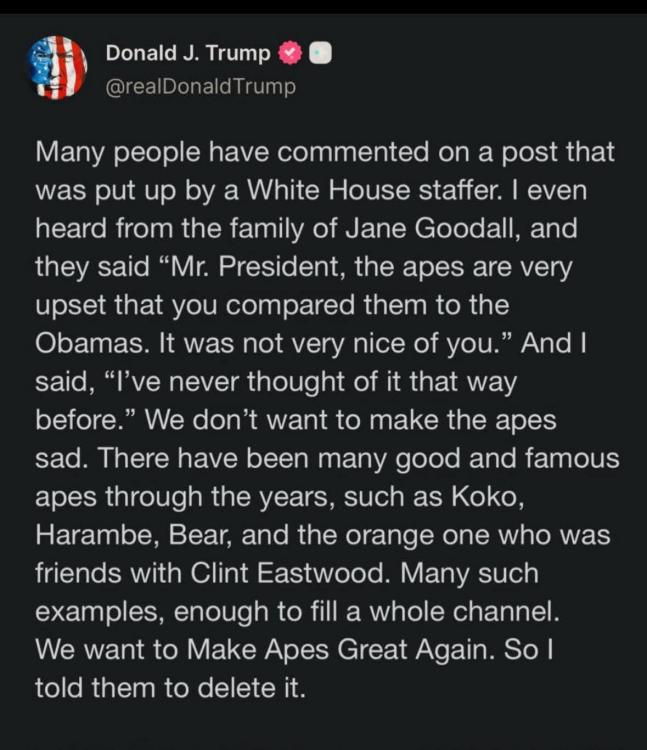Open the flag-themed profile avatar
The width and height of the screenshot is (647, 750).
[57, 67]
